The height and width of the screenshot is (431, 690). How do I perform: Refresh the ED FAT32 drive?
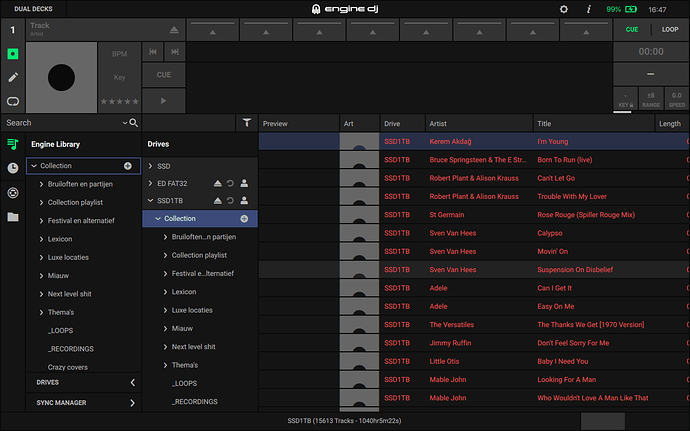click(x=230, y=183)
